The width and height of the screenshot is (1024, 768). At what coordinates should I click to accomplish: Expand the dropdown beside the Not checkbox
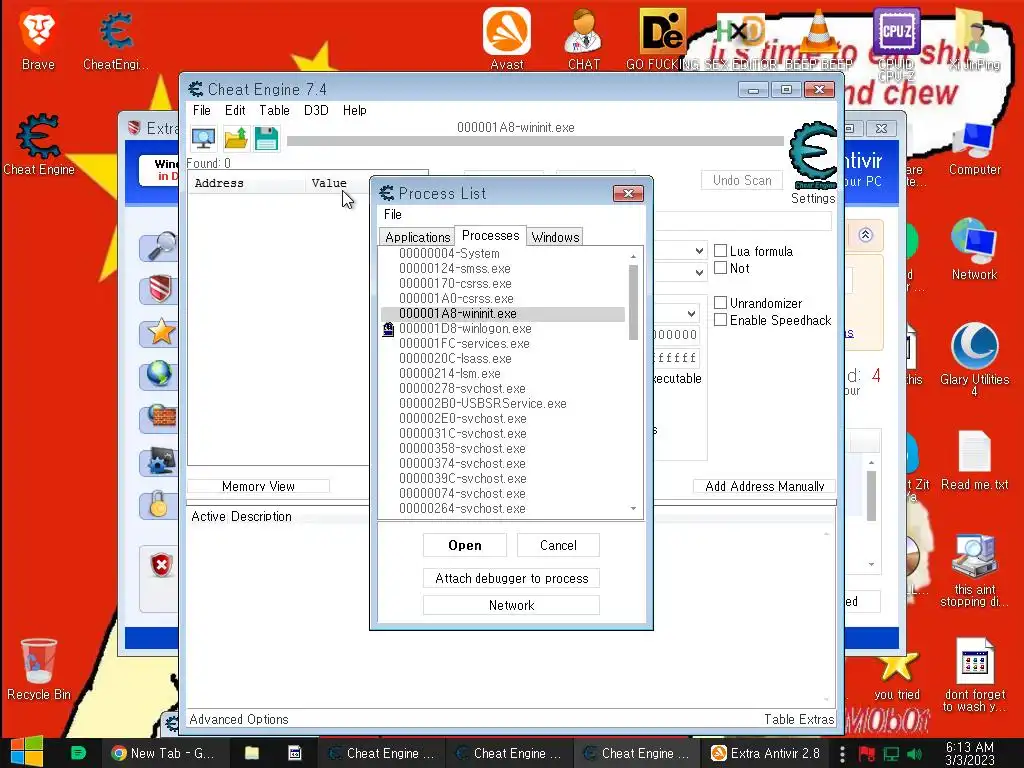pyautogui.click(x=699, y=272)
